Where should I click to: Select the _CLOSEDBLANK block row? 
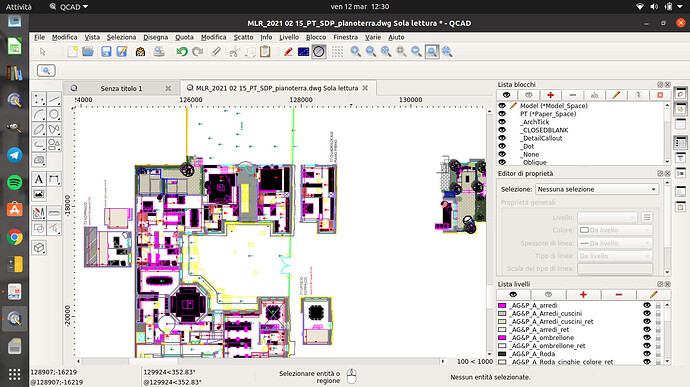click(580, 130)
